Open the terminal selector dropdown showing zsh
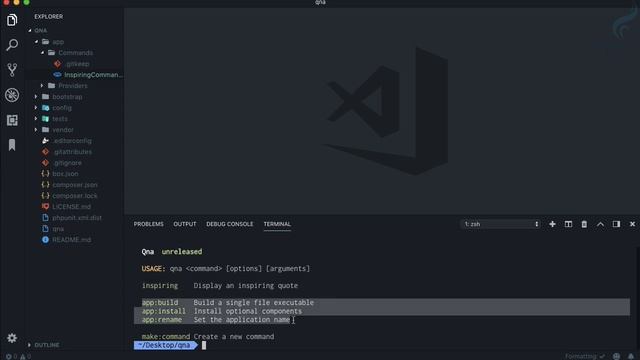640x360 pixels. point(501,224)
